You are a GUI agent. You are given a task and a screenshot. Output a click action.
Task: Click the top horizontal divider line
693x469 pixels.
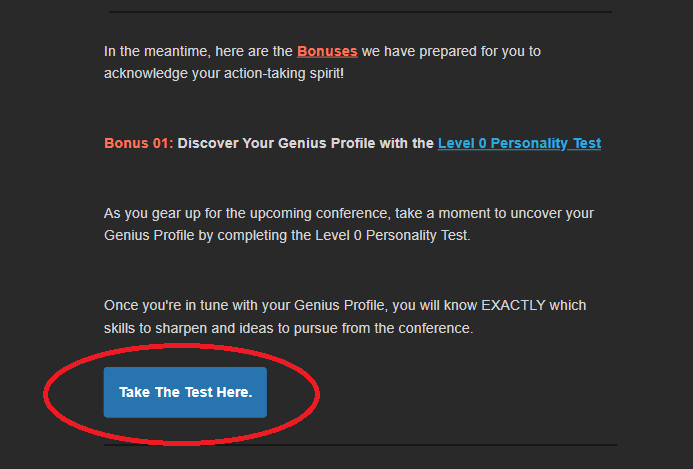[x=360, y=12]
